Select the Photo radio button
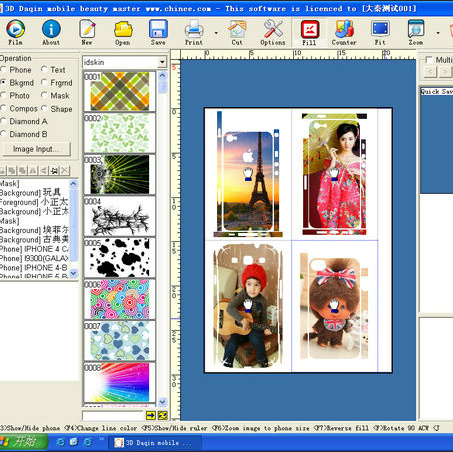Screen dimensions: 453x452 [x=4, y=95]
